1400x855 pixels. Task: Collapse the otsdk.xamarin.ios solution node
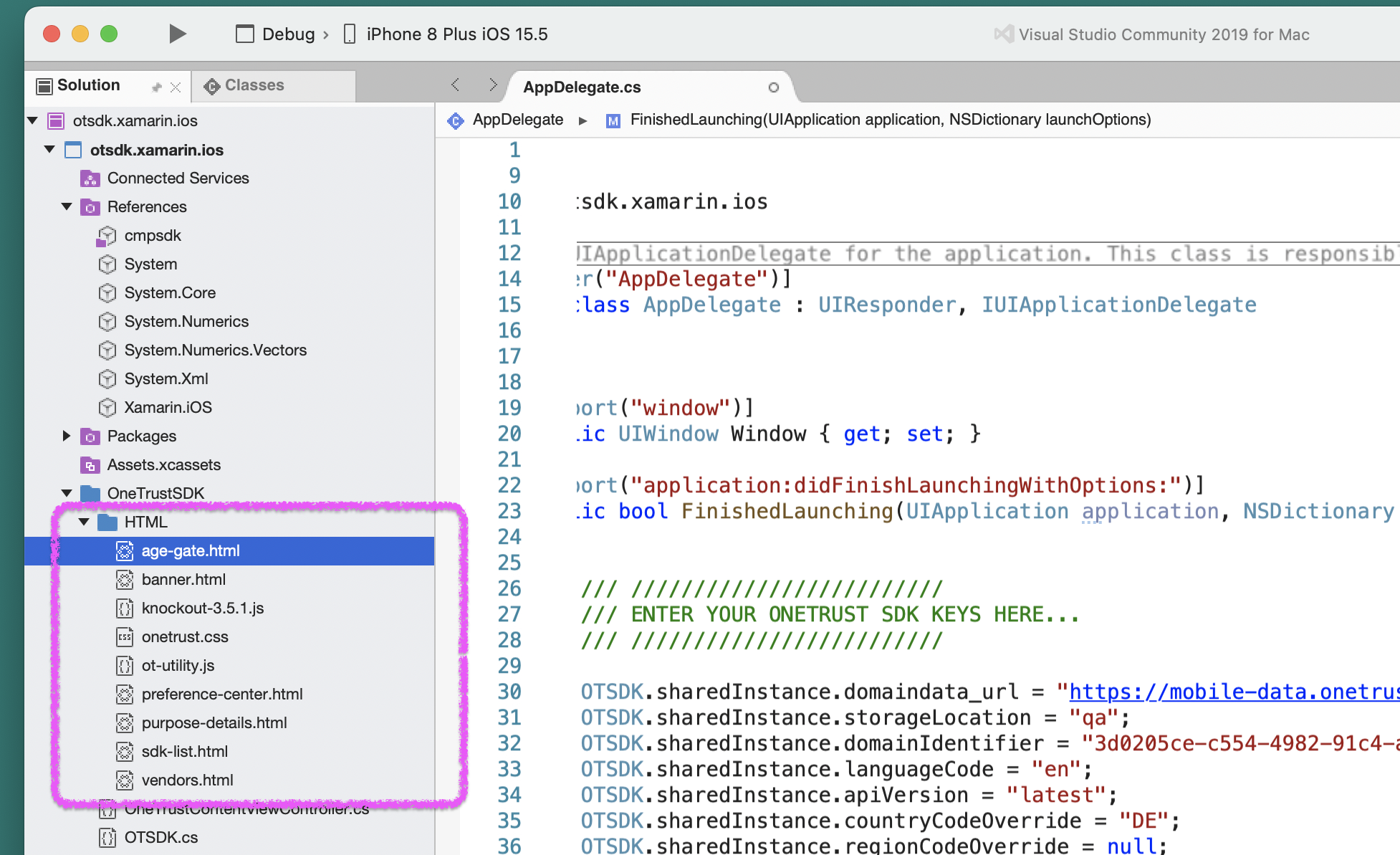tap(33, 120)
